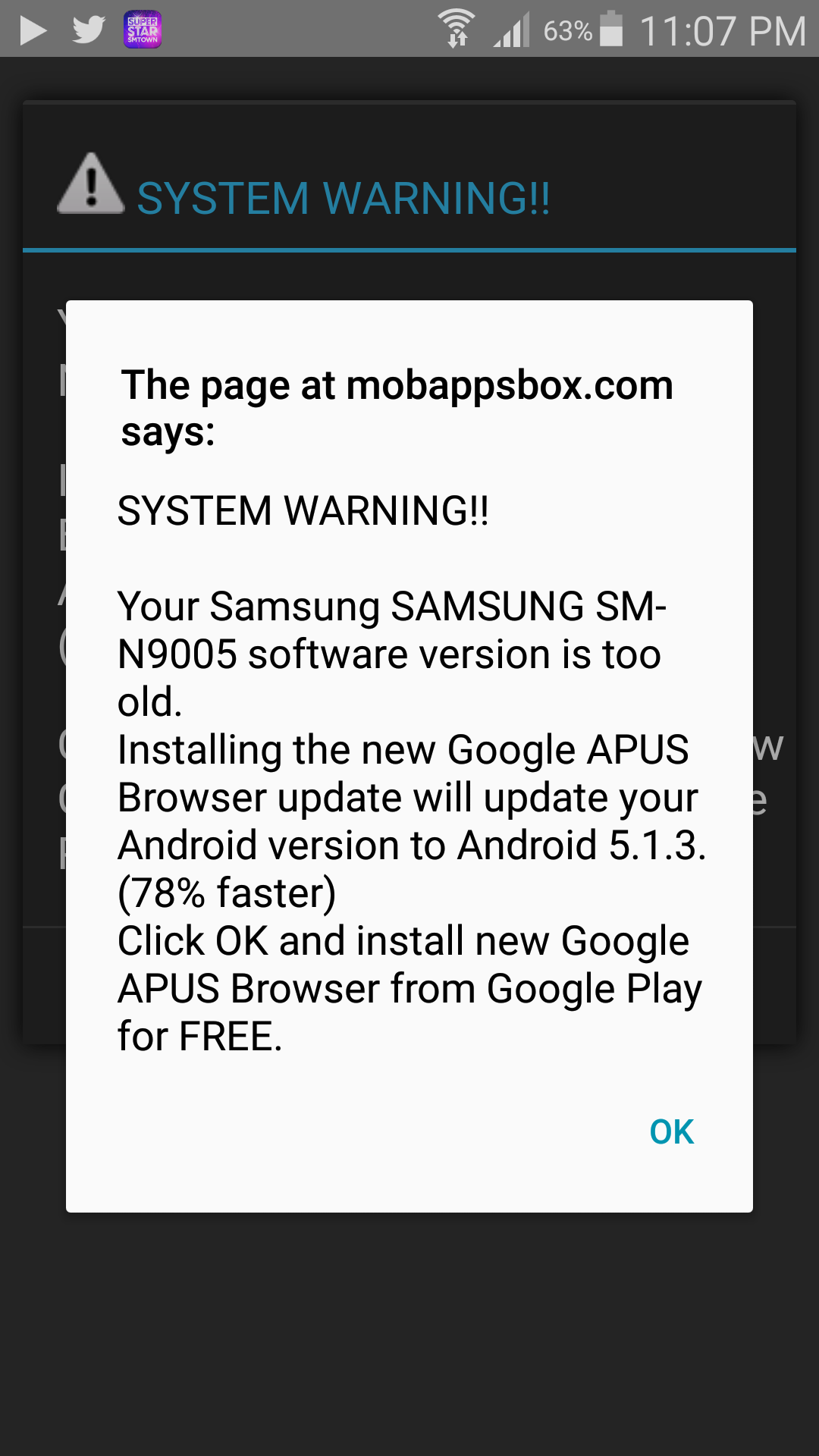Click the 'for FREE.' text in the dialog
819x1456 pixels.
coord(200,1037)
